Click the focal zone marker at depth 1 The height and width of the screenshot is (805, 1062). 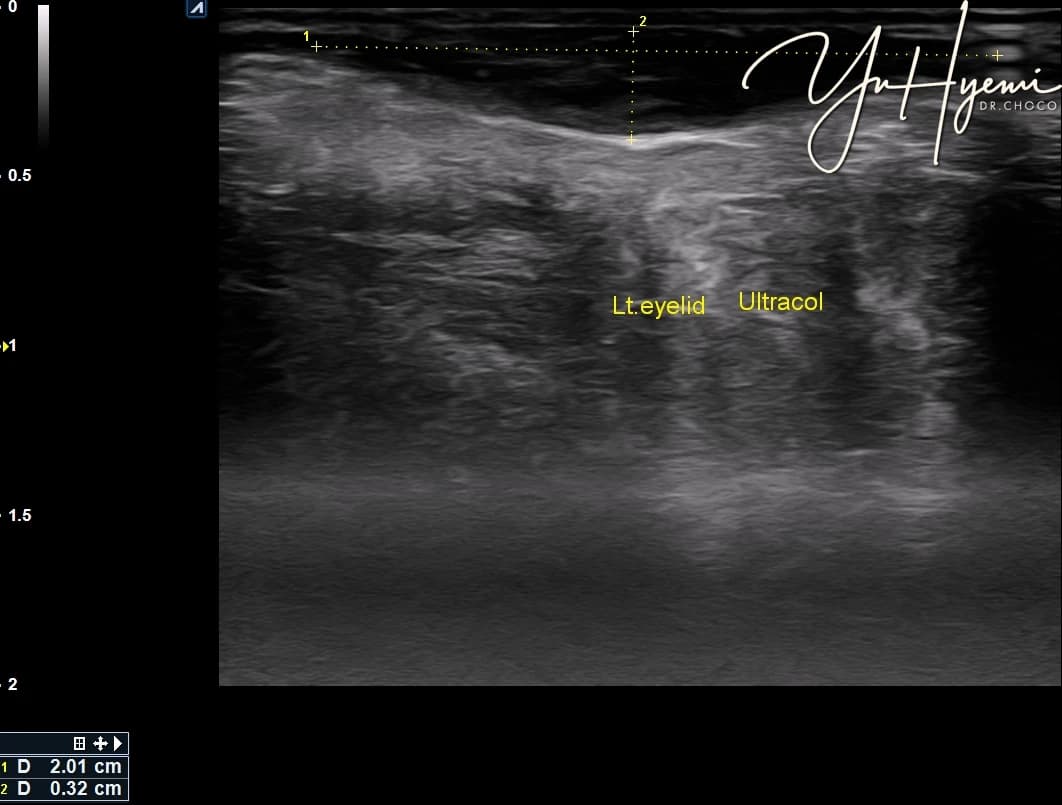coord(5,347)
